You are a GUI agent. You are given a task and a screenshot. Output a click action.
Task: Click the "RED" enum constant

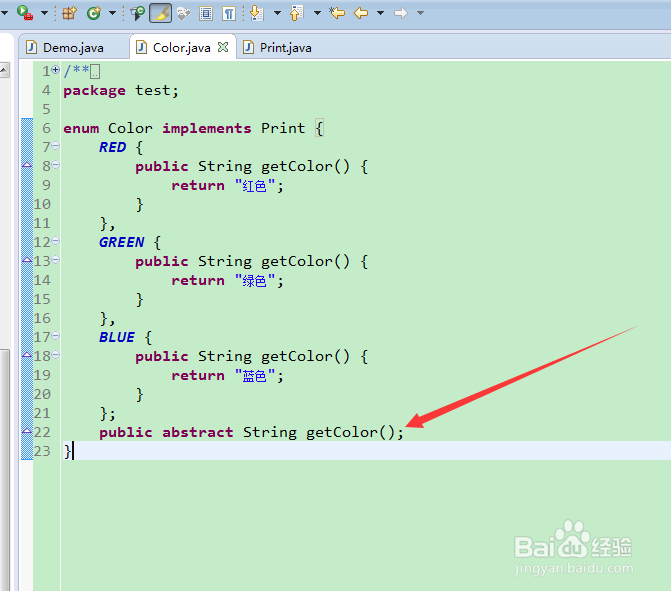tap(113, 147)
